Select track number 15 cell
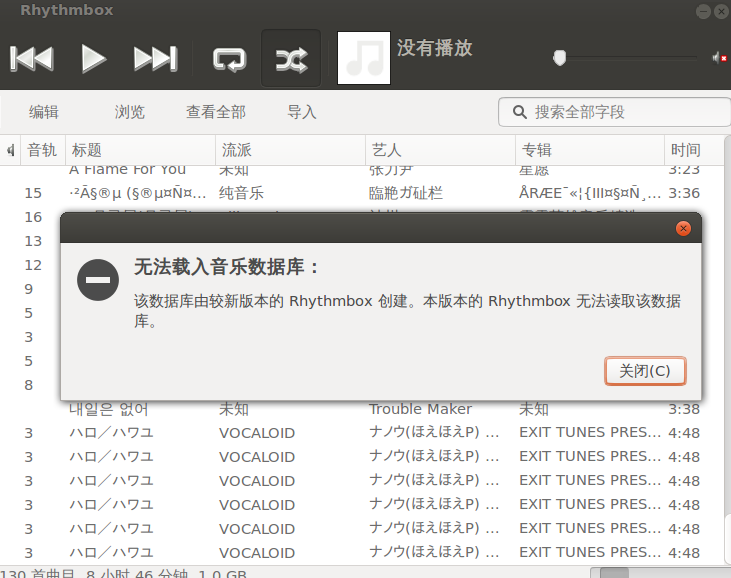The width and height of the screenshot is (731, 578). (33, 193)
